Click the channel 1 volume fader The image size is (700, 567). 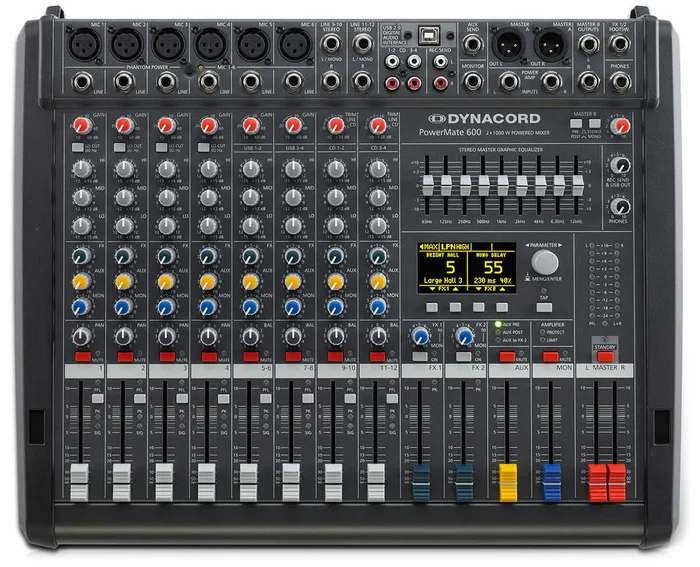click(x=80, y=483)
